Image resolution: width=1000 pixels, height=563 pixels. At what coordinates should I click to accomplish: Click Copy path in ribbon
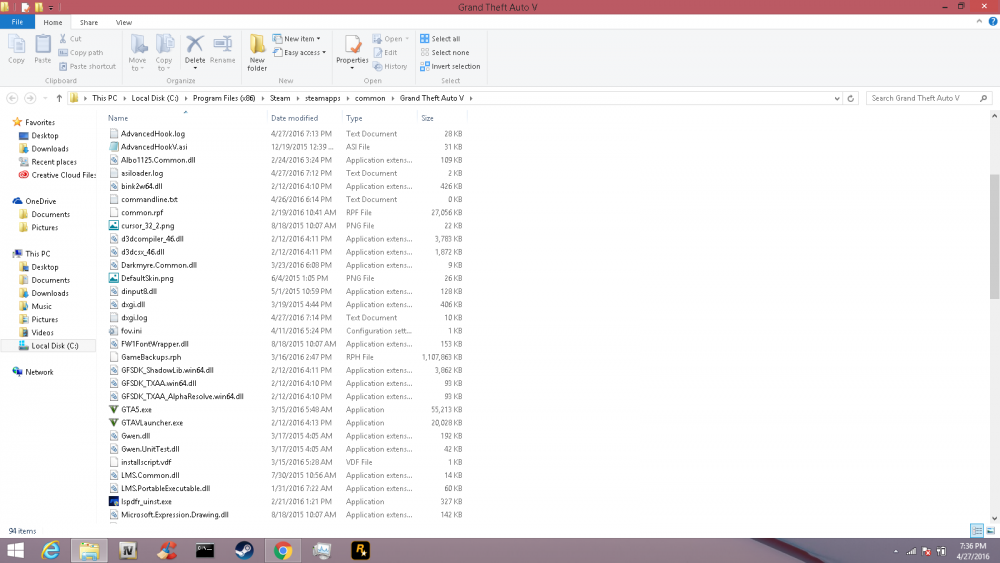81,53
